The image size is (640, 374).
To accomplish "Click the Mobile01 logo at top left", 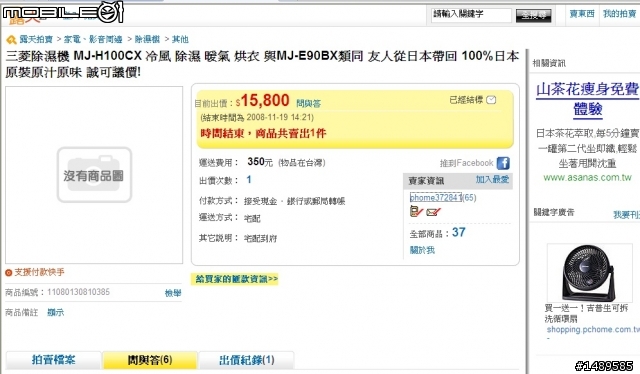I will [x=63, y=12].
